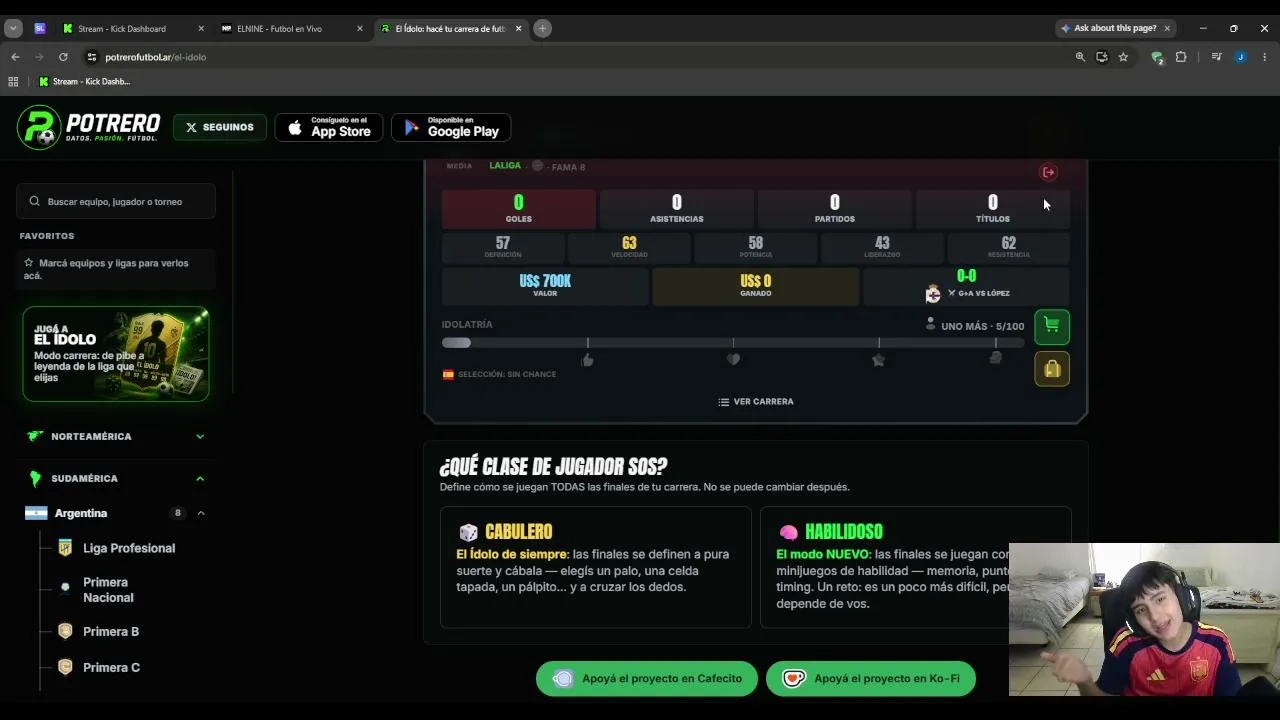1280x720 pixels.
Task: Choose the Habilidoso player type
Action: (x=915, y=567)
